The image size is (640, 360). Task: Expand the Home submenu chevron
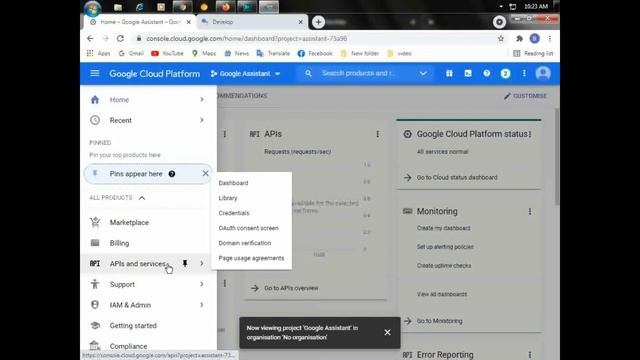202,100
